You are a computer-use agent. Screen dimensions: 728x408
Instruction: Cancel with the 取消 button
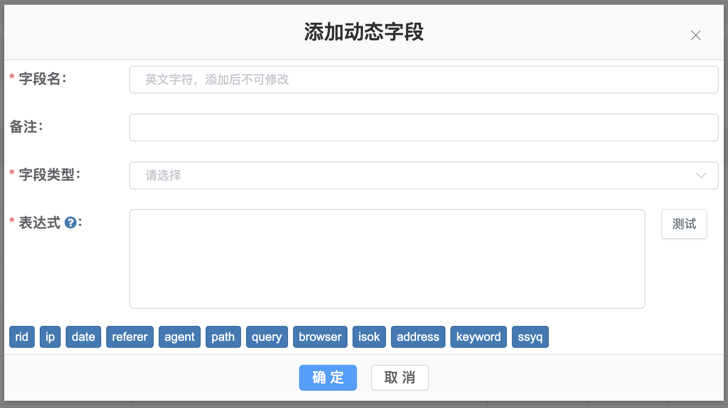[399, 377]
